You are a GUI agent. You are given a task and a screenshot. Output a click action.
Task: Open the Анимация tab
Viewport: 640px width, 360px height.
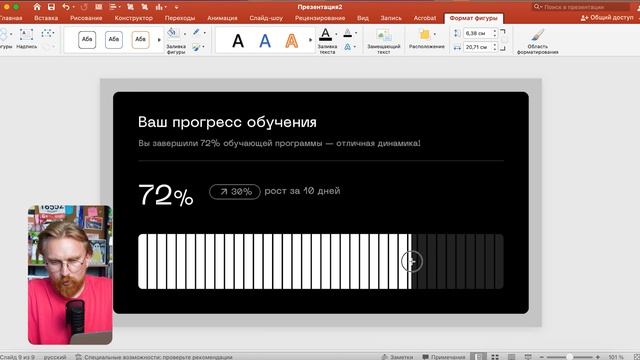(222, 18)
